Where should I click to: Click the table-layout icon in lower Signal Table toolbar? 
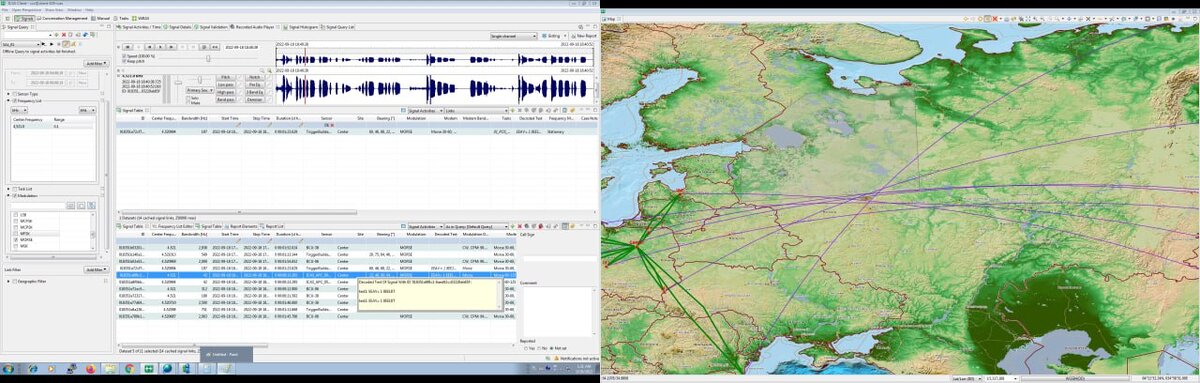pos(565,227)
